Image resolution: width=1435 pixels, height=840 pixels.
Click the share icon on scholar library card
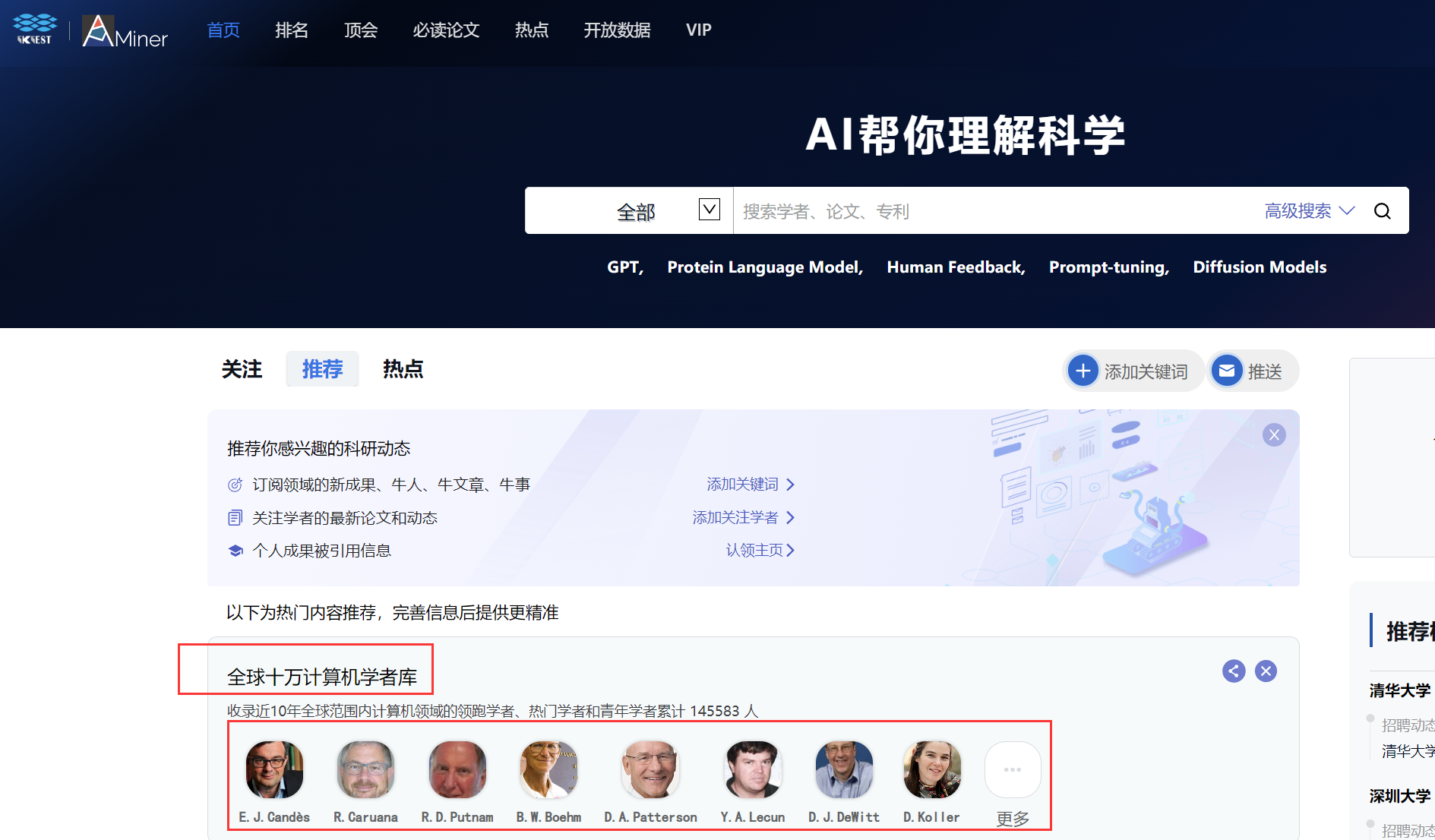point(1233,671)
